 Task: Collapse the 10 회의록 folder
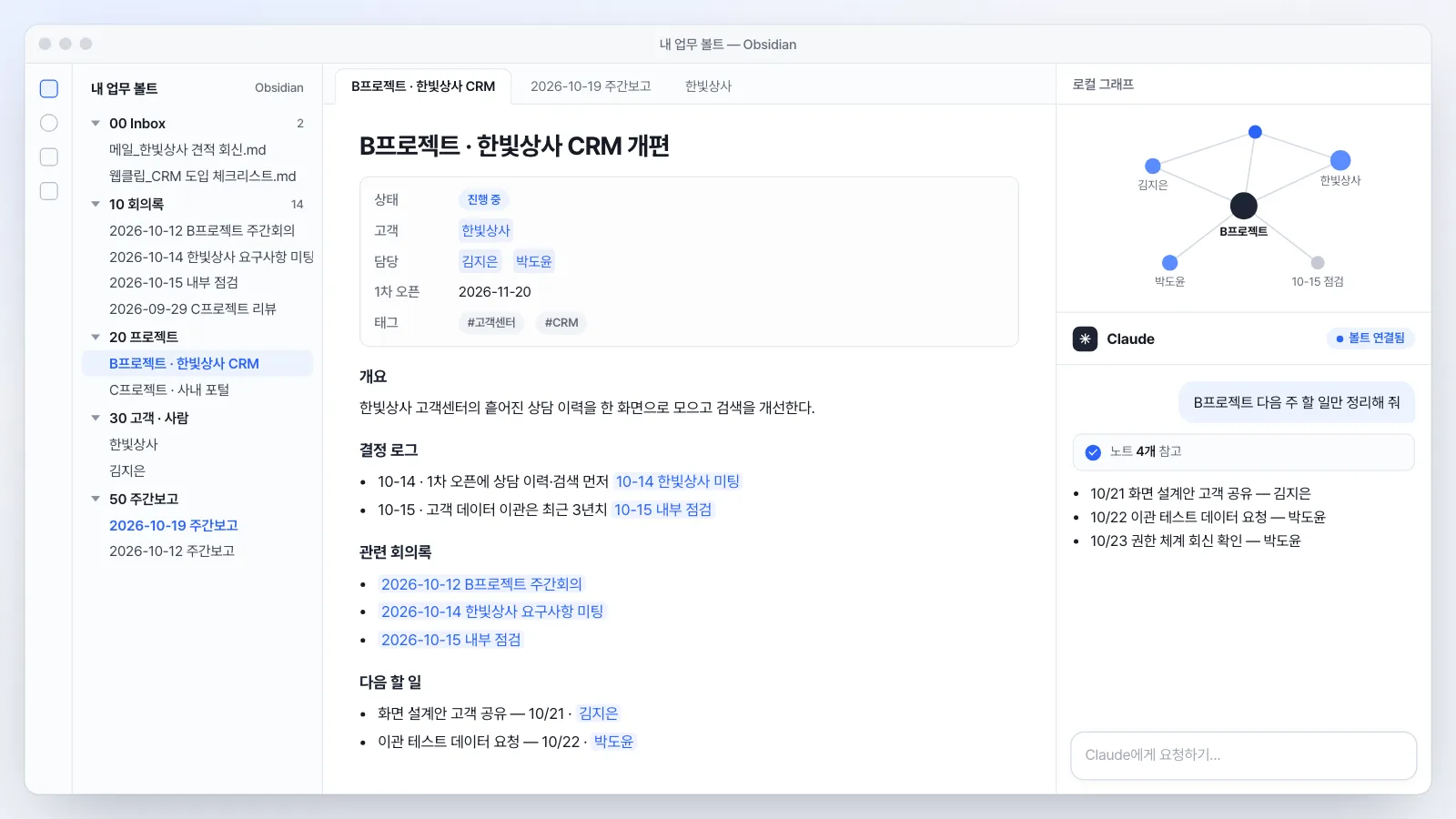click(x=96, y=205)
